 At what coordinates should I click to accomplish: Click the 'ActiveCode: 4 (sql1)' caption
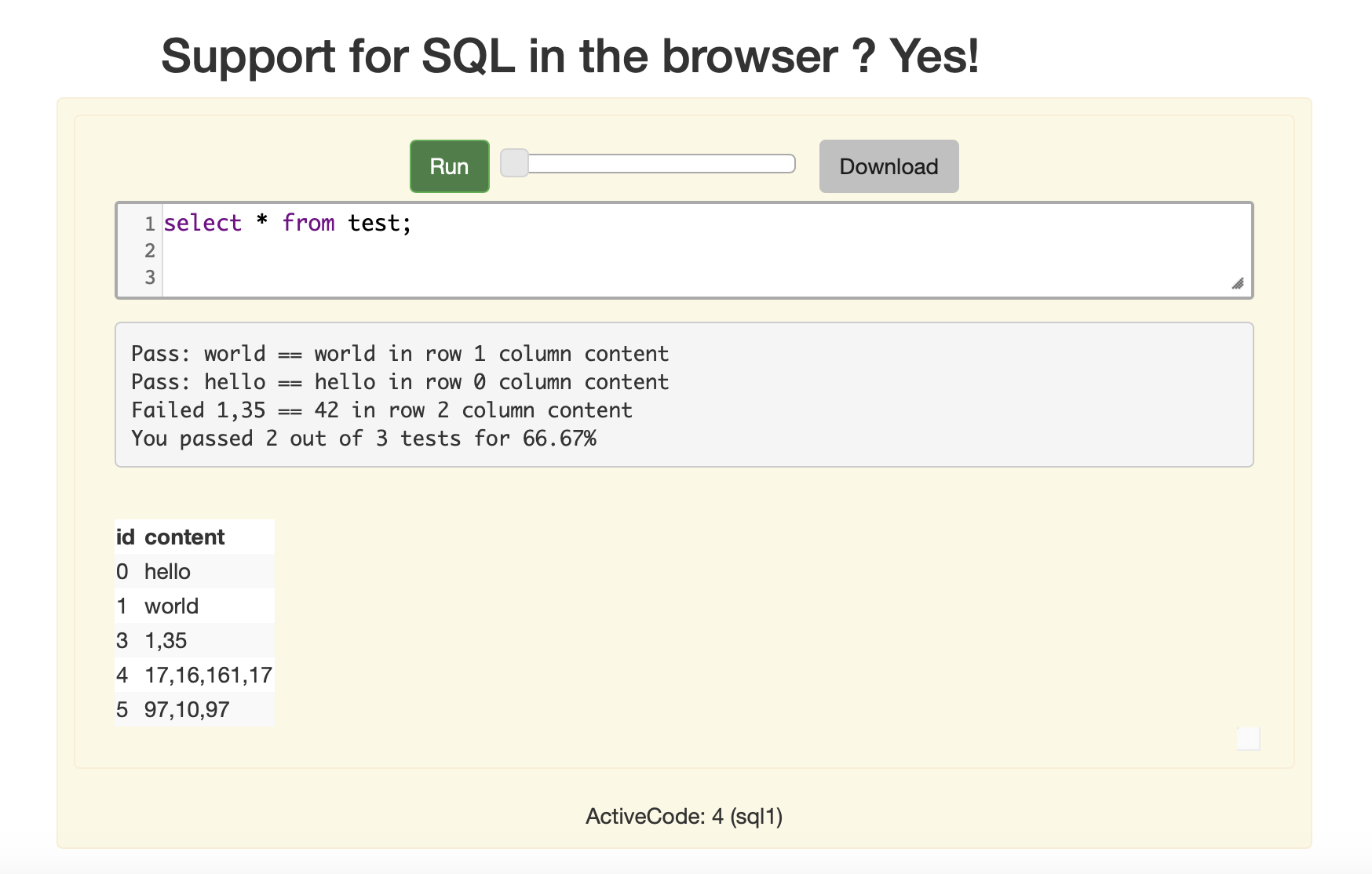pos(684,817)
